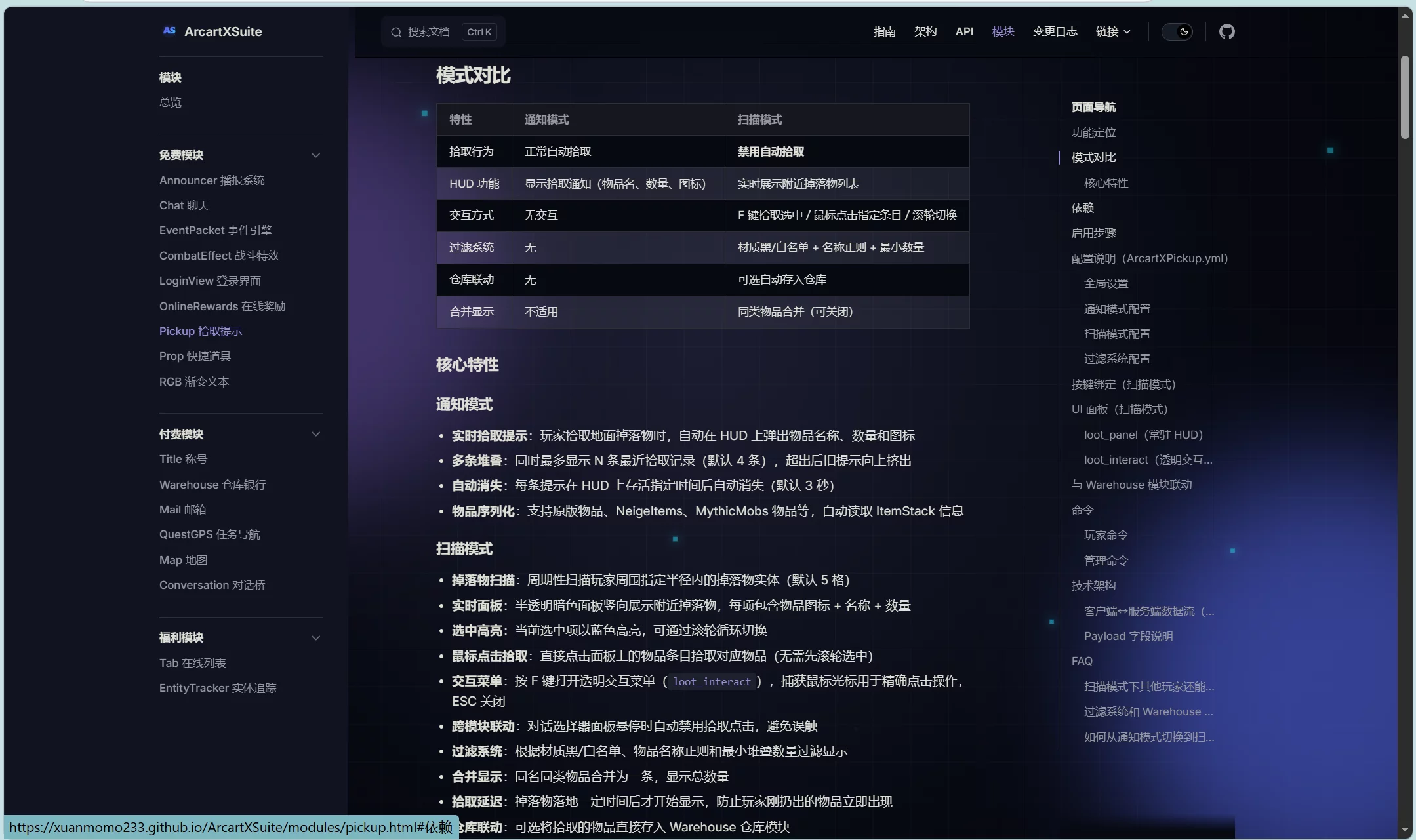Click the 搜索文档 search box
The image size is (1416, 840).
[x=443, y=32]
